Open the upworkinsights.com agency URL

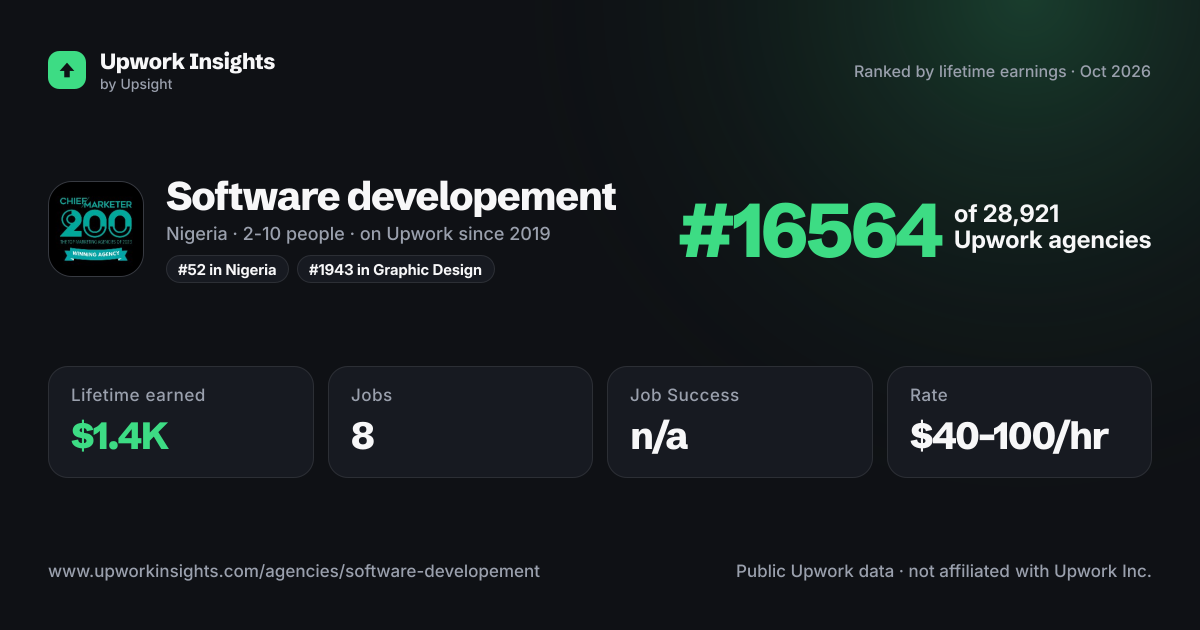pos(294,571)
